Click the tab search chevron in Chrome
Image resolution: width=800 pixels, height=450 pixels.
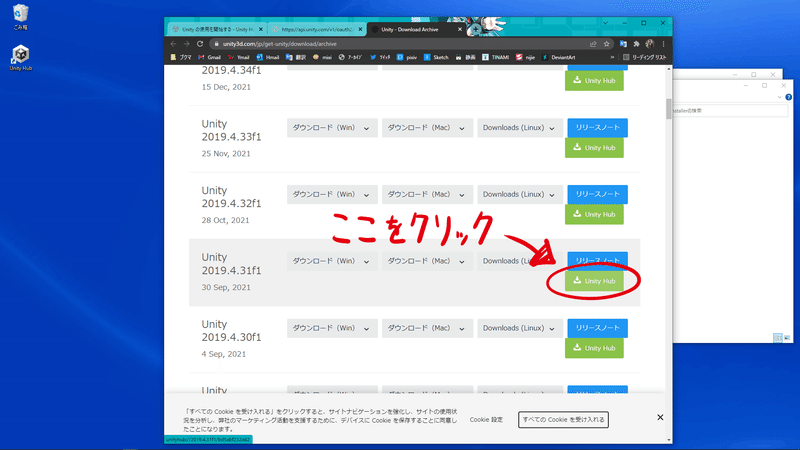point(605,23)
